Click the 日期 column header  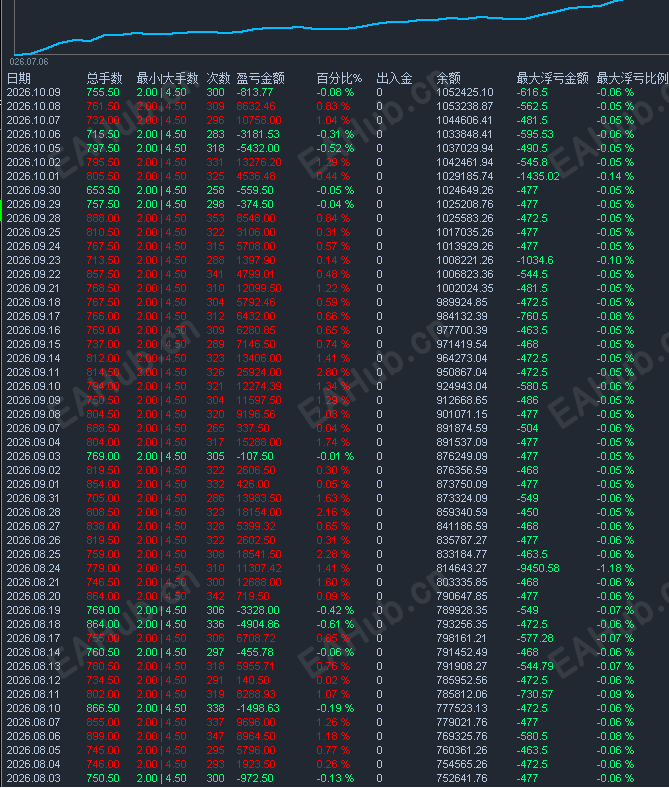(x=19, y=78)
